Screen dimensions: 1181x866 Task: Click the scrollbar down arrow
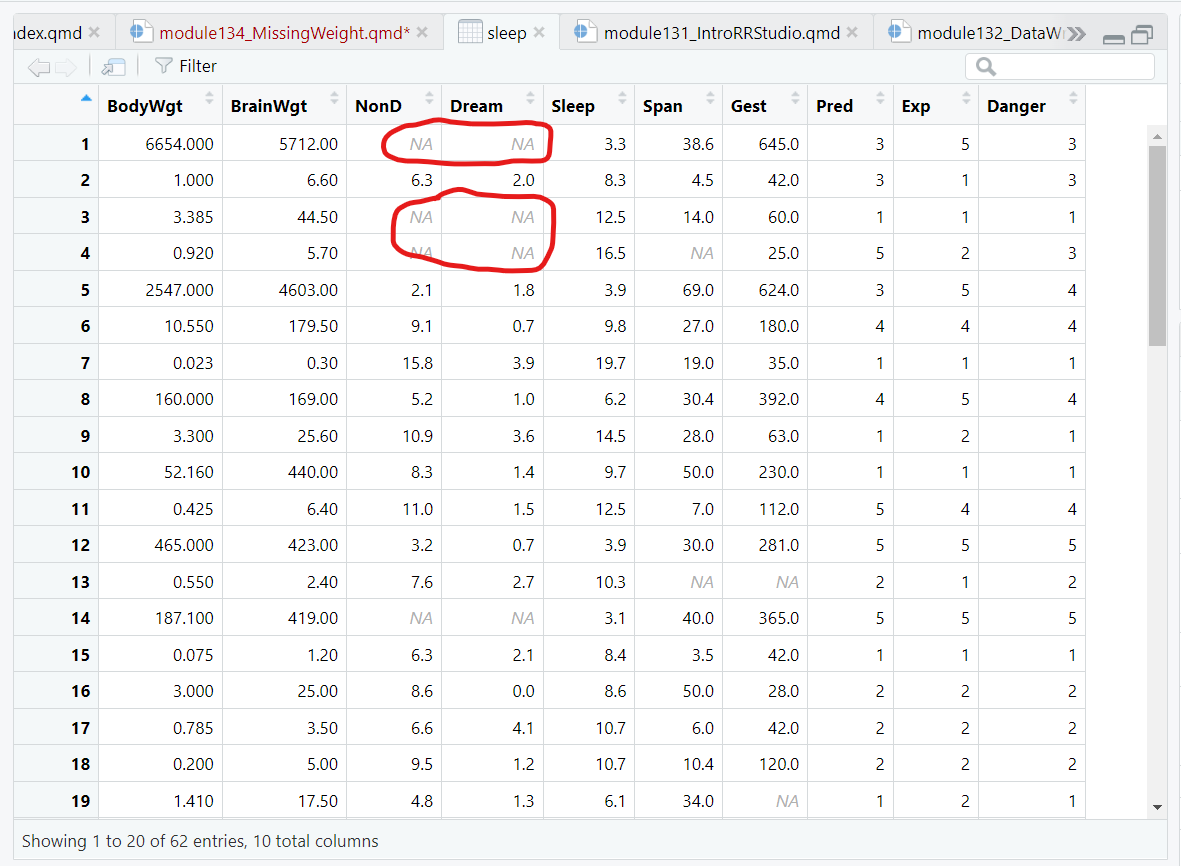[x=1157, y=807]
